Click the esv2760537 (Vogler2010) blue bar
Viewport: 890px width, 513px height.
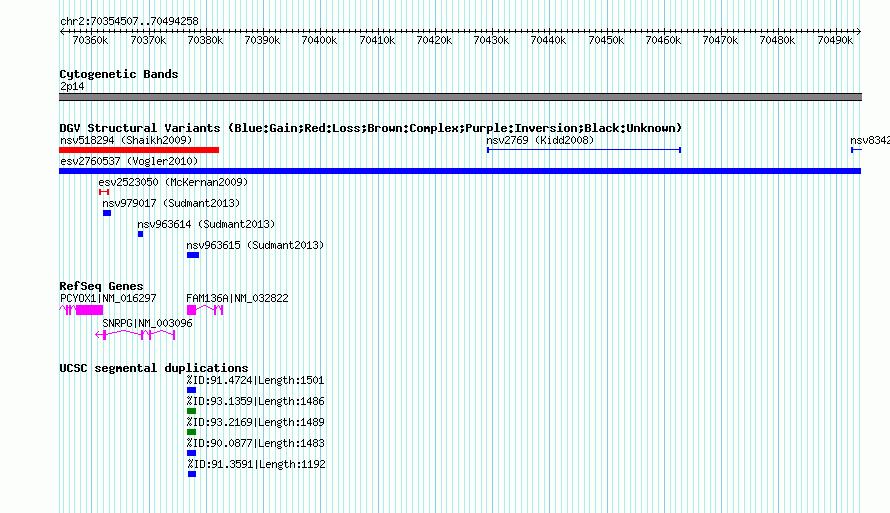pyautogui.click(x=460, y=171)
